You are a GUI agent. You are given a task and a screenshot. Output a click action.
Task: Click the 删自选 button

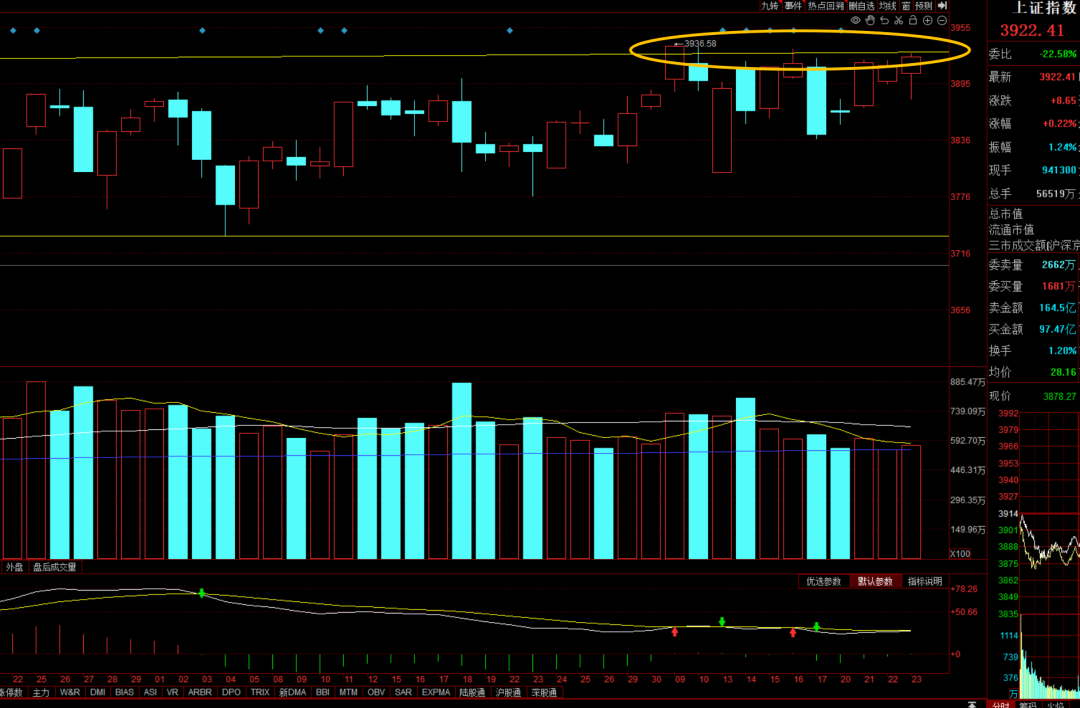click(861, 6)
